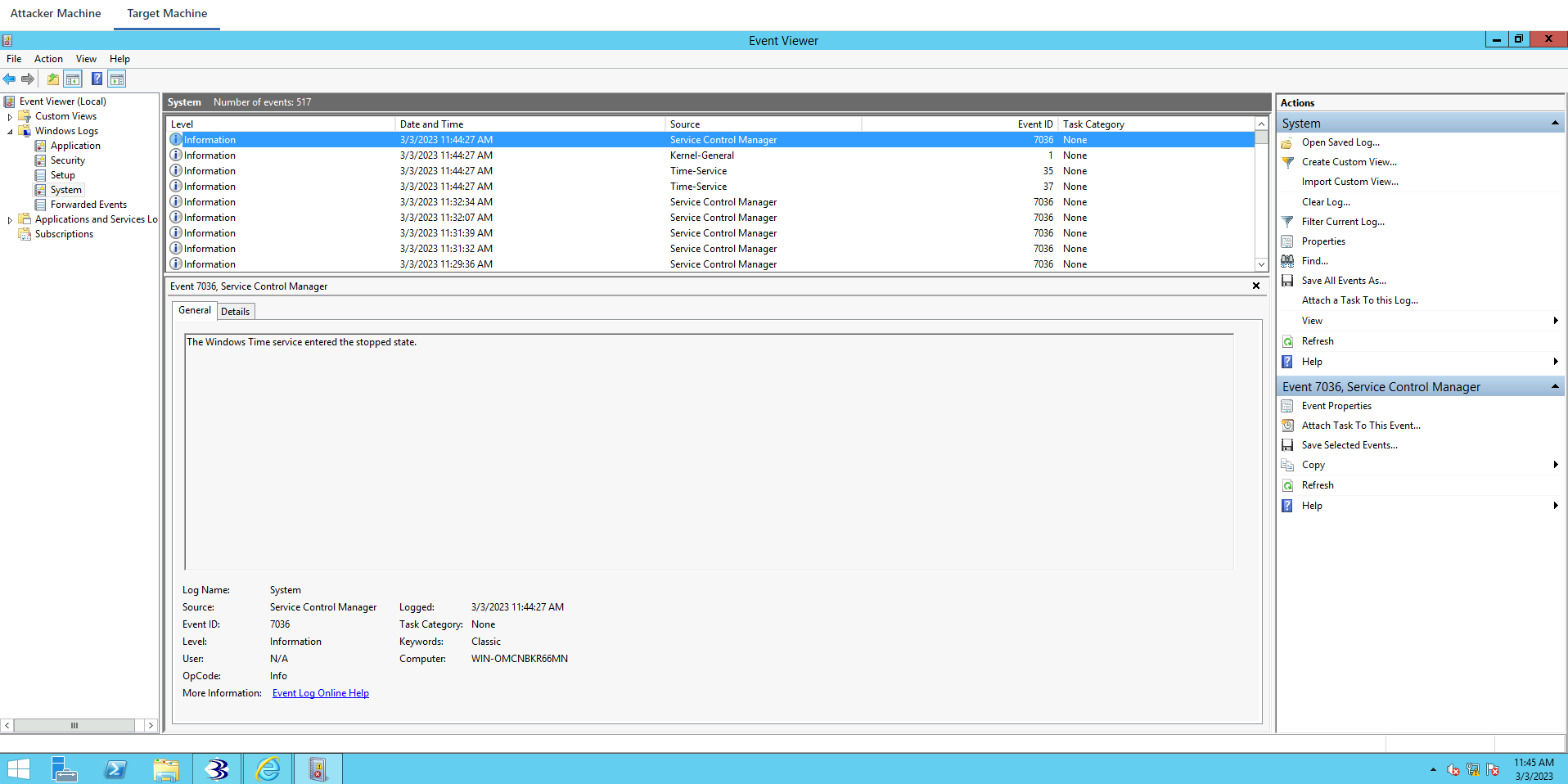Open the Copy submenu arrow in Actions

pyautogui.click(x=1556, y=465)
